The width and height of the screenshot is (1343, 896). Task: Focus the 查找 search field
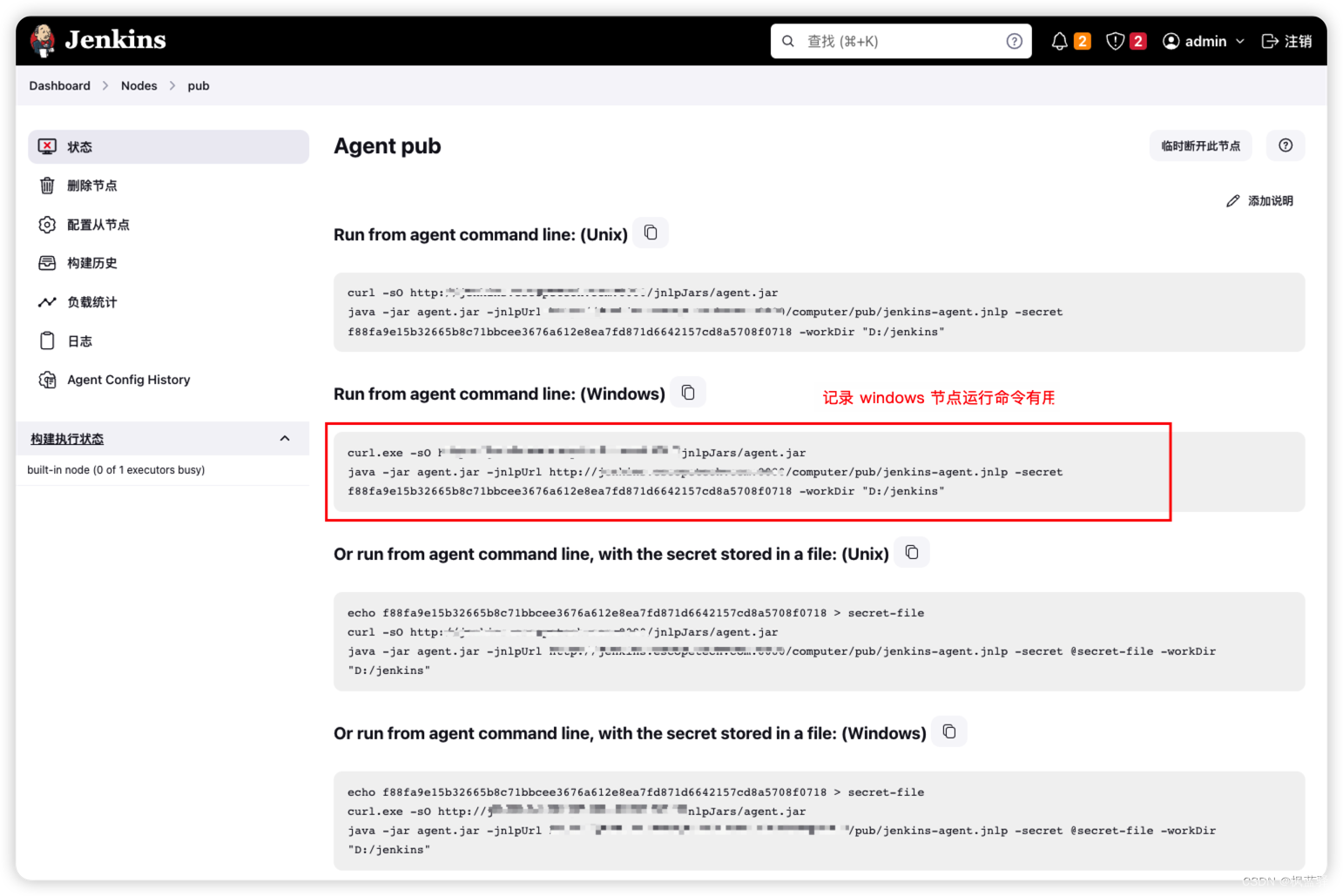pyautogui.click(x=901, y=41)
